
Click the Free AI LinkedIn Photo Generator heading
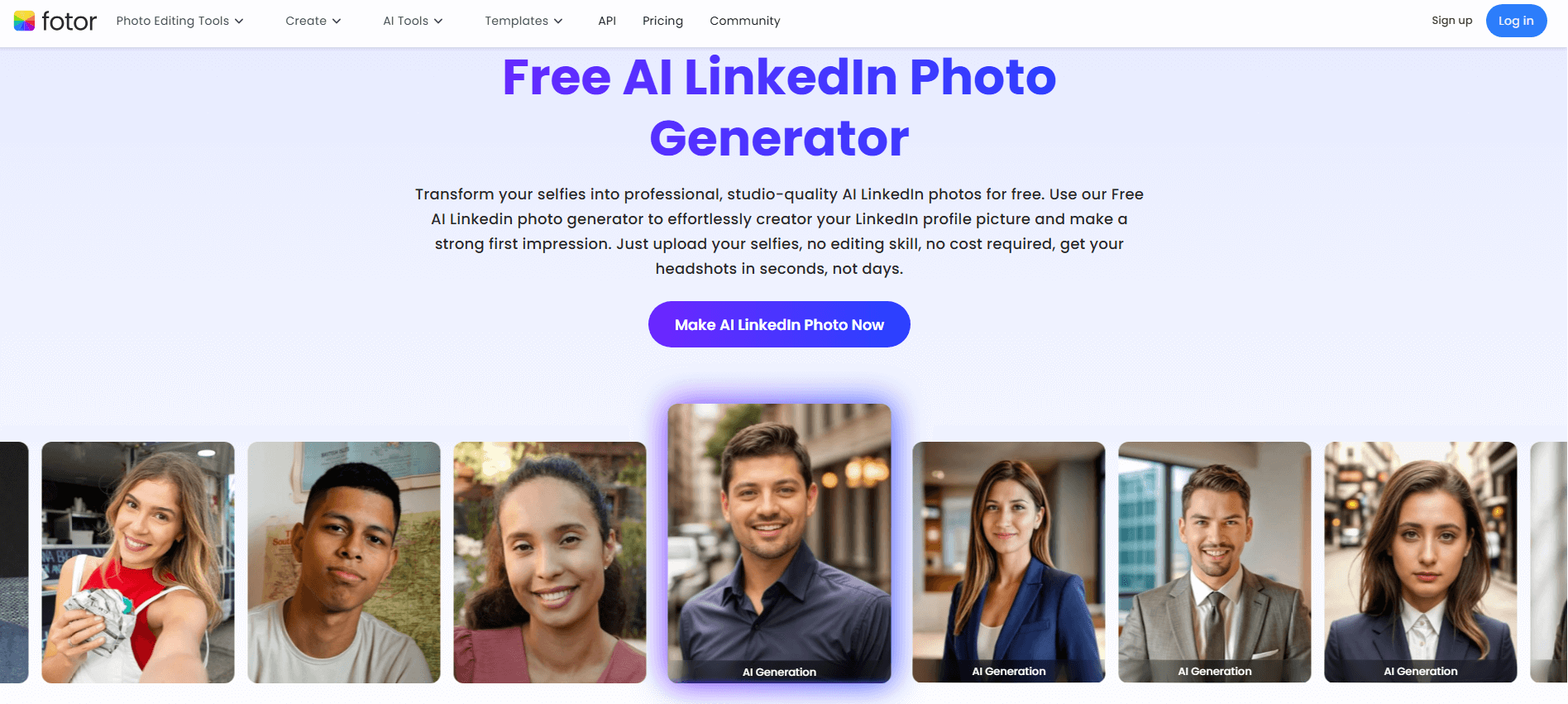coord(779,108)
